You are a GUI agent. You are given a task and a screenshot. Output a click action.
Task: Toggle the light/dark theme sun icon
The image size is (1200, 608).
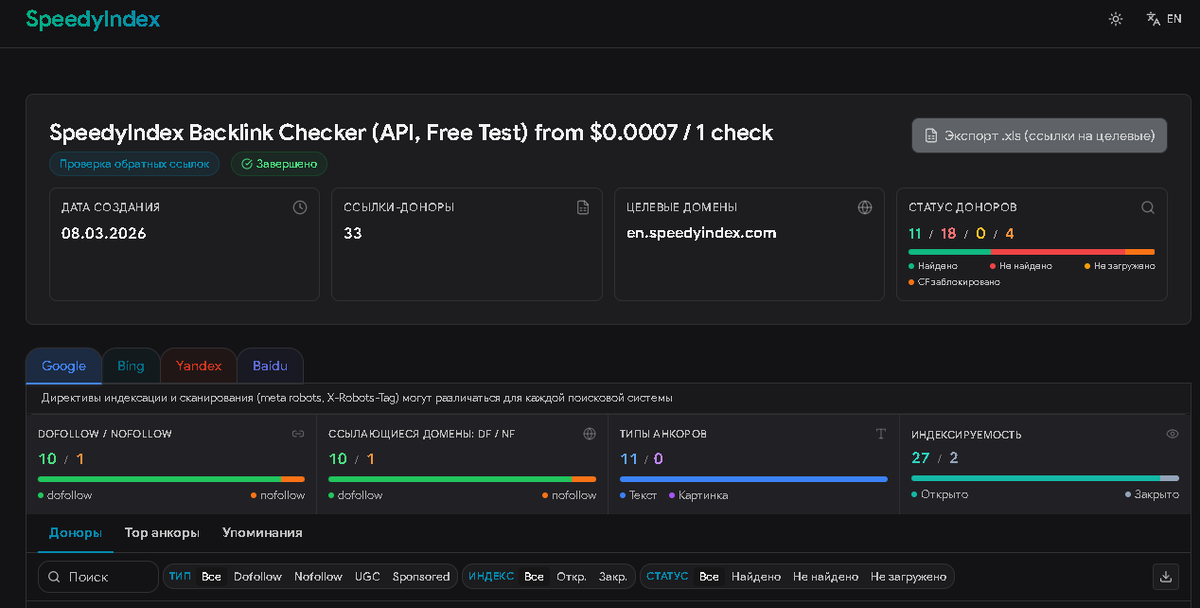(x=1116, y=19)
